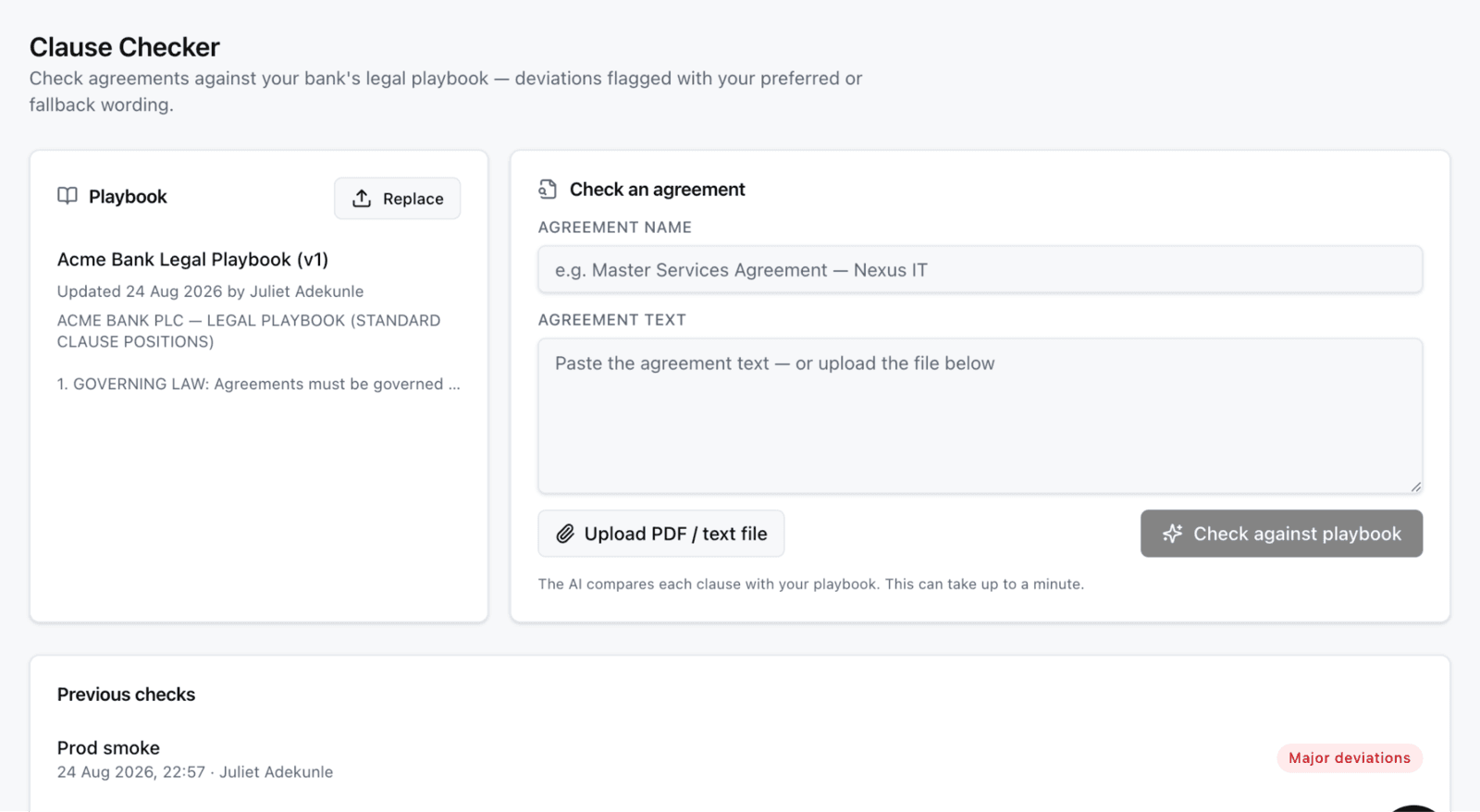Click the Prod smoke timestamp and author line
The image size is (1480, 812).
click(195, 772)
